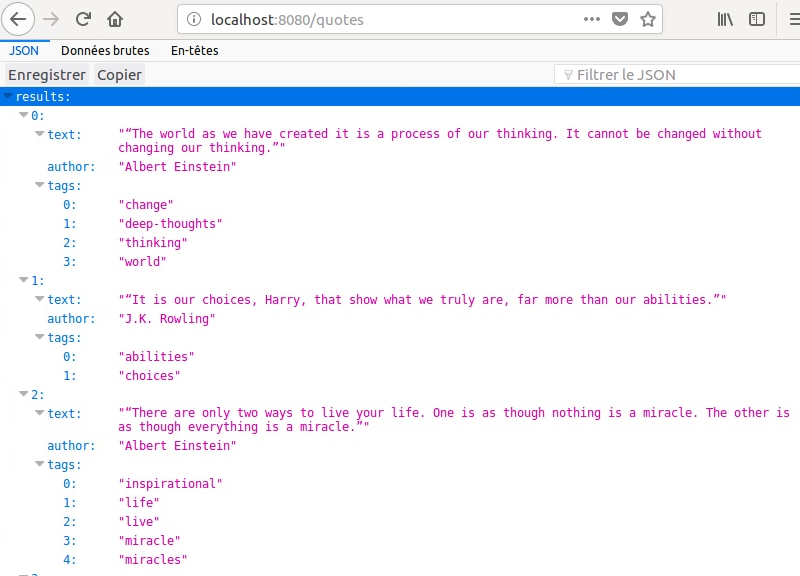Screen dimensions: 800x576
Task: Select the "deep-thoughts" tag value
Action: click(170, 224)
